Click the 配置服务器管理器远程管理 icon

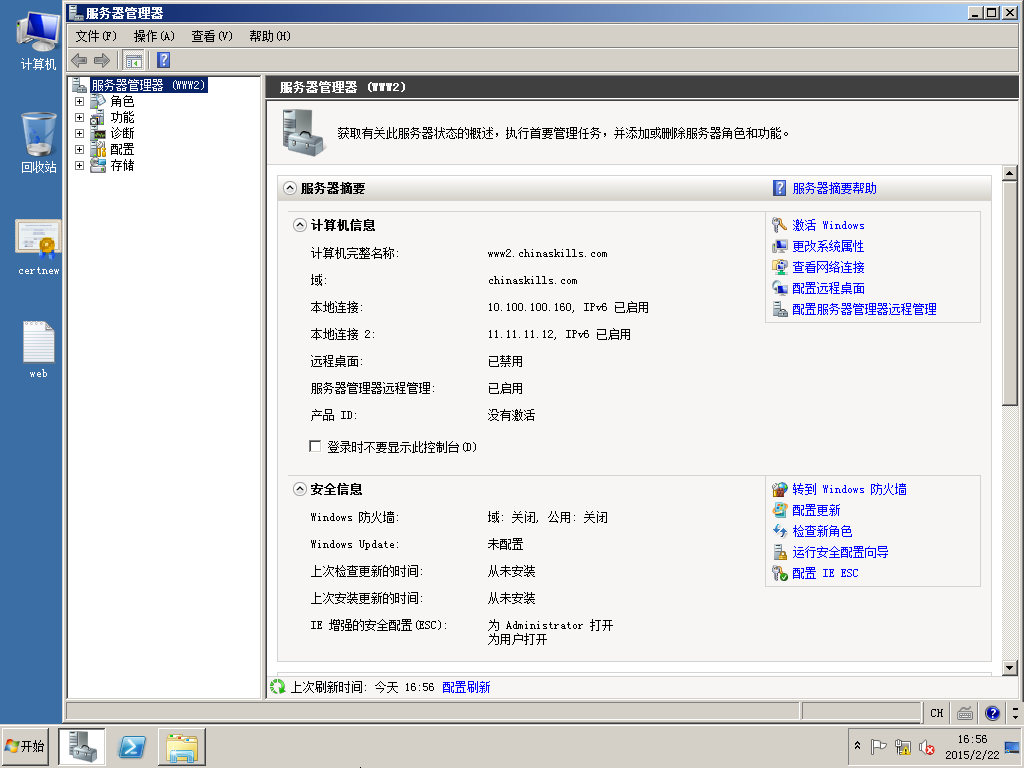(779, 309)
